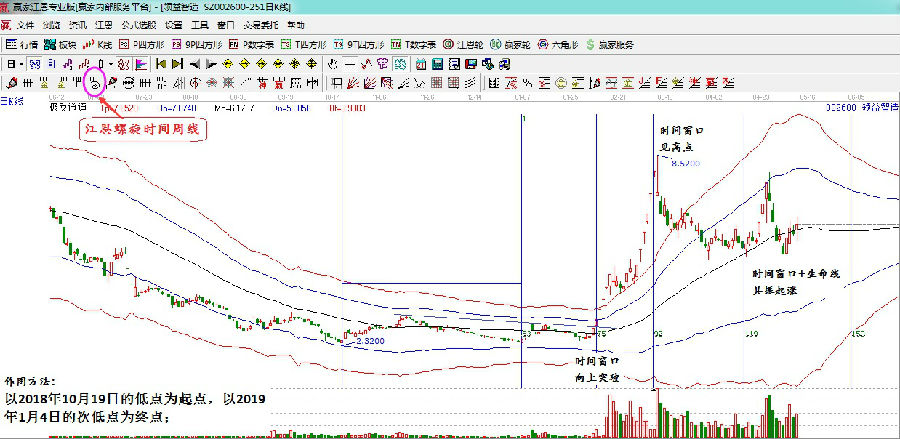Expand dropdown arrow beside first second-row toolbar icon

coord(21,64)
